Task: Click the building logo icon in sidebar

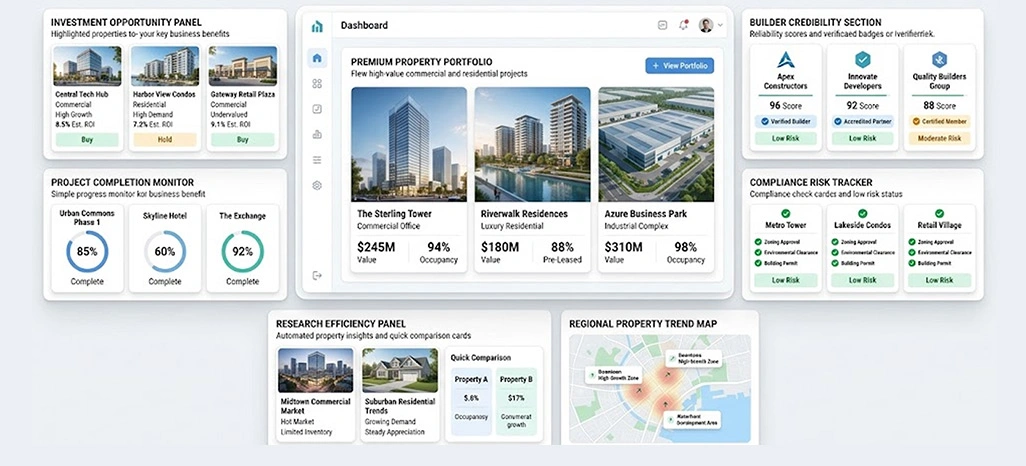Action: pyautogui.click(x=317, y=26)
